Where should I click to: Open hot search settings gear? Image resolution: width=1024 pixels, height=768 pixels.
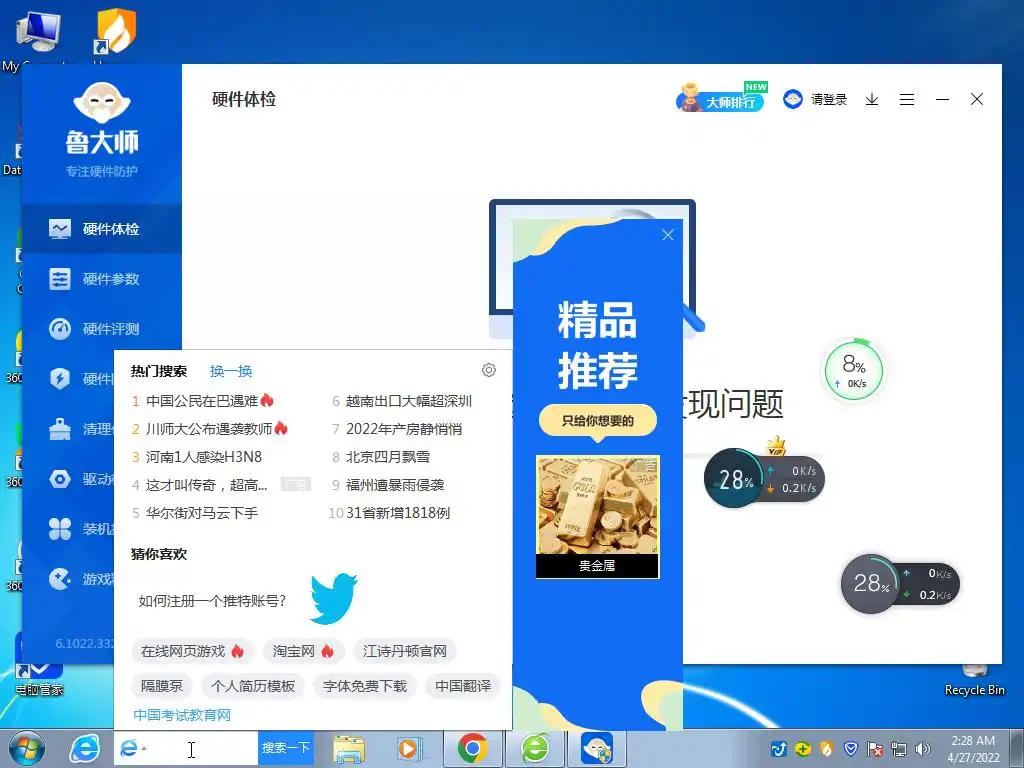point(488,370)
